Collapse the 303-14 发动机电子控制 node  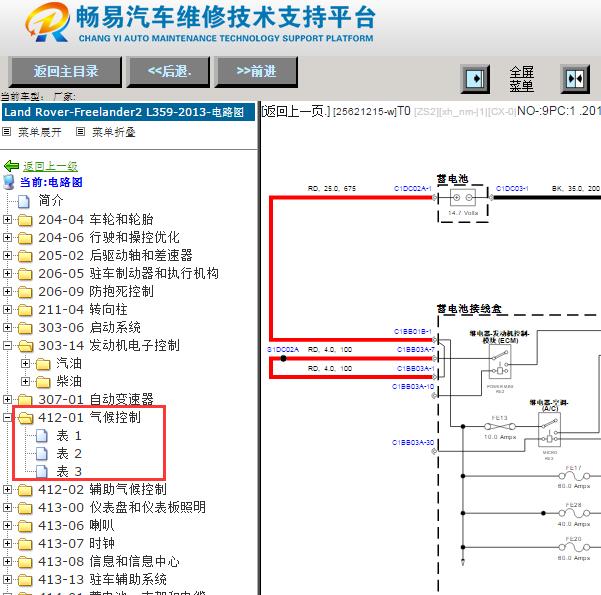point(7,345)
